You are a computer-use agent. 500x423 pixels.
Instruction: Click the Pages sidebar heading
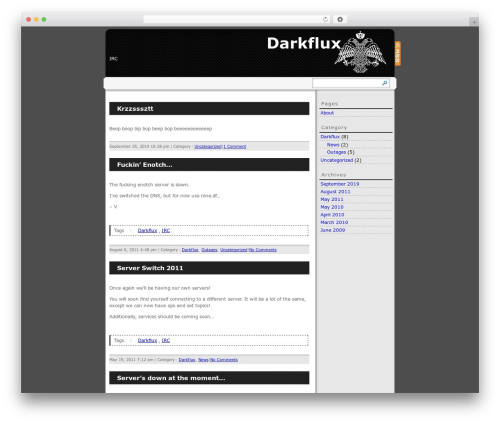pos(329,104)
